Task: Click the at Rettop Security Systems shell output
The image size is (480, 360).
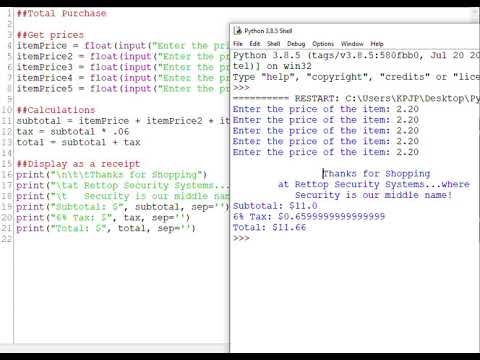Action: [374, 184]
